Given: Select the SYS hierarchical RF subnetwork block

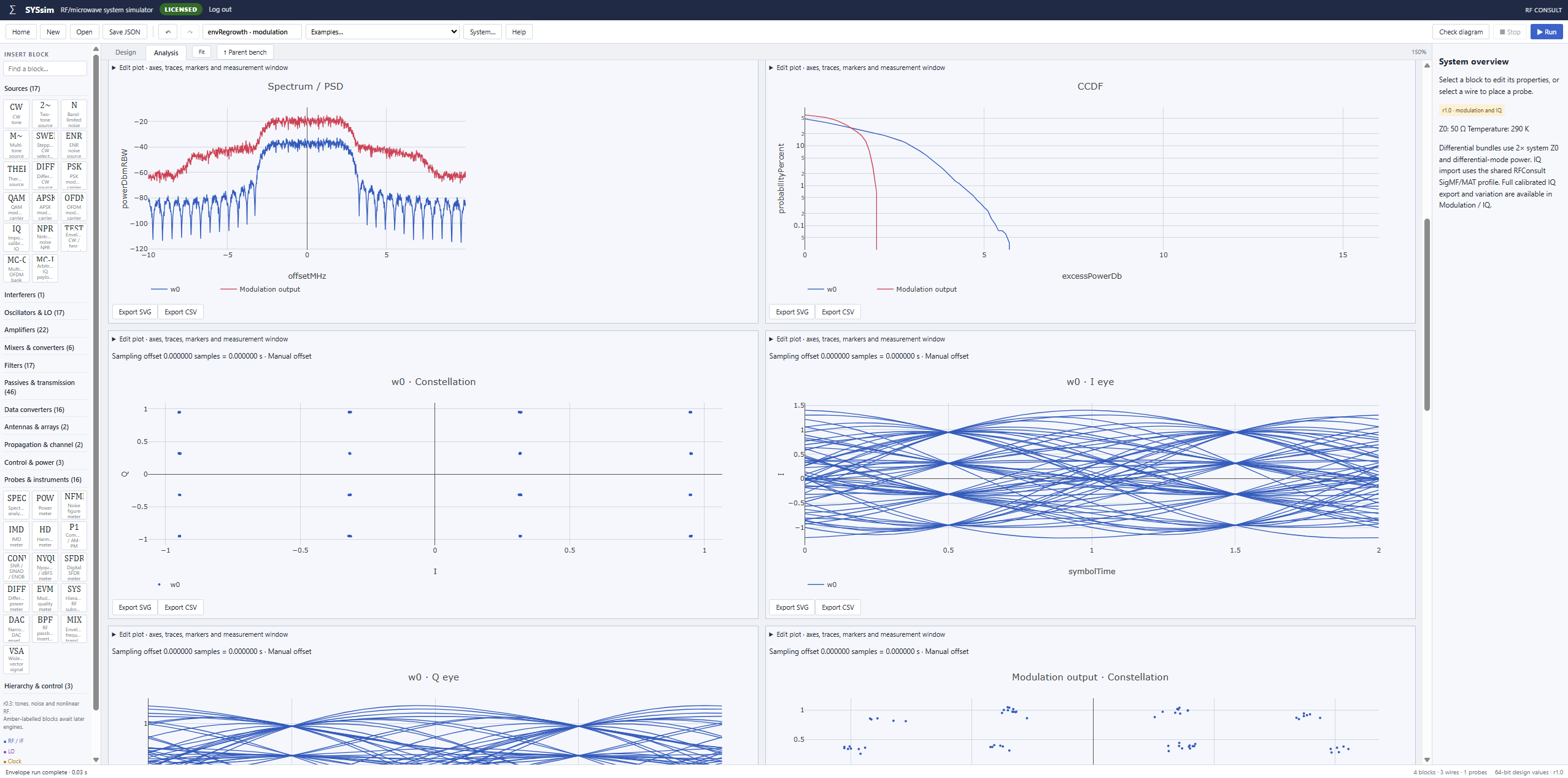Looking at the screenshot, I should coord(74,597).
